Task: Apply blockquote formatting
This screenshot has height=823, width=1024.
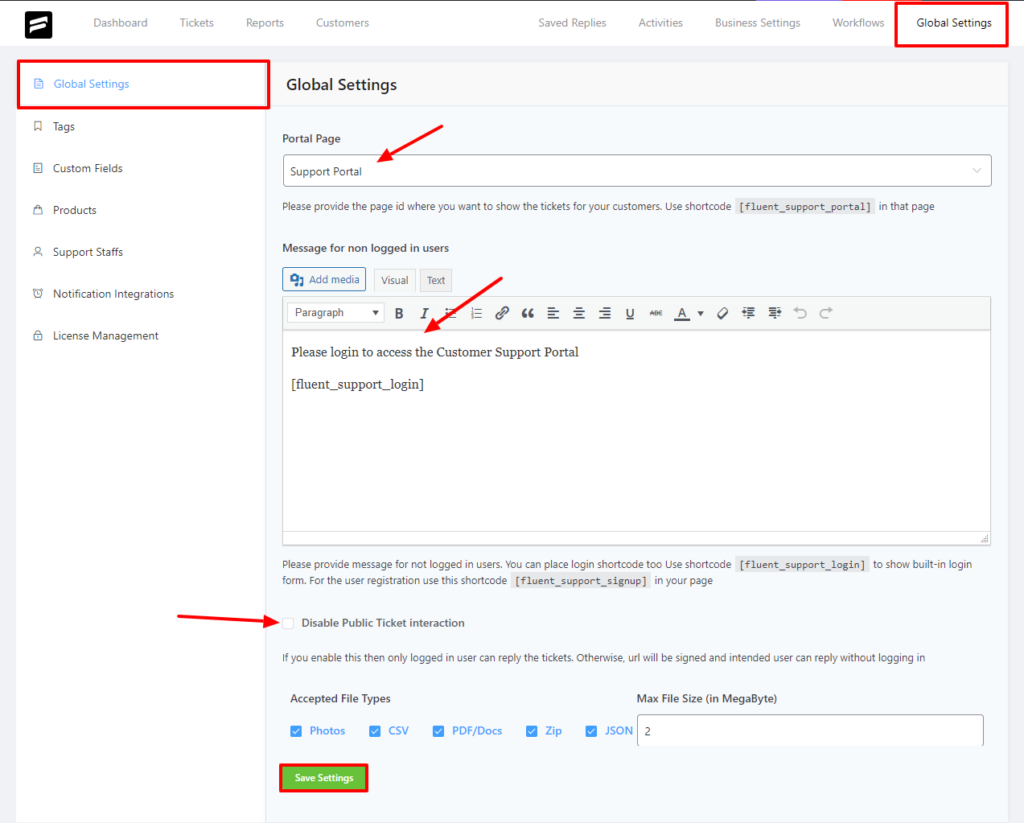Action: coord(528,313)
